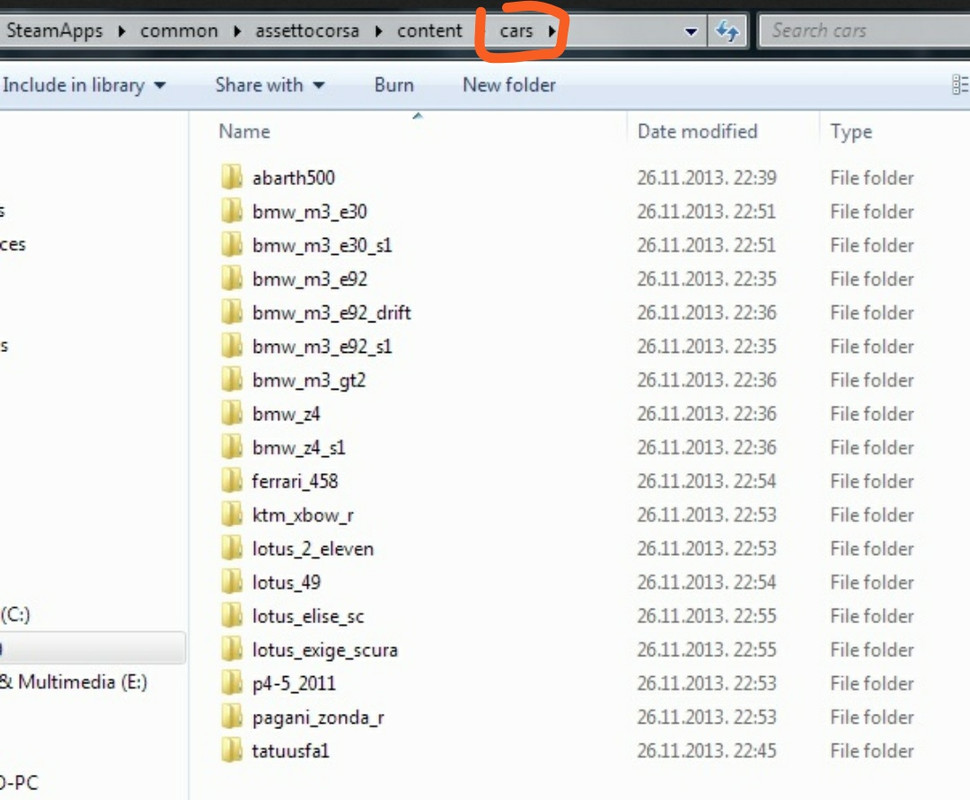970x800 pixels.
Task: Expand the arrow after common
Action: point(237,30)
